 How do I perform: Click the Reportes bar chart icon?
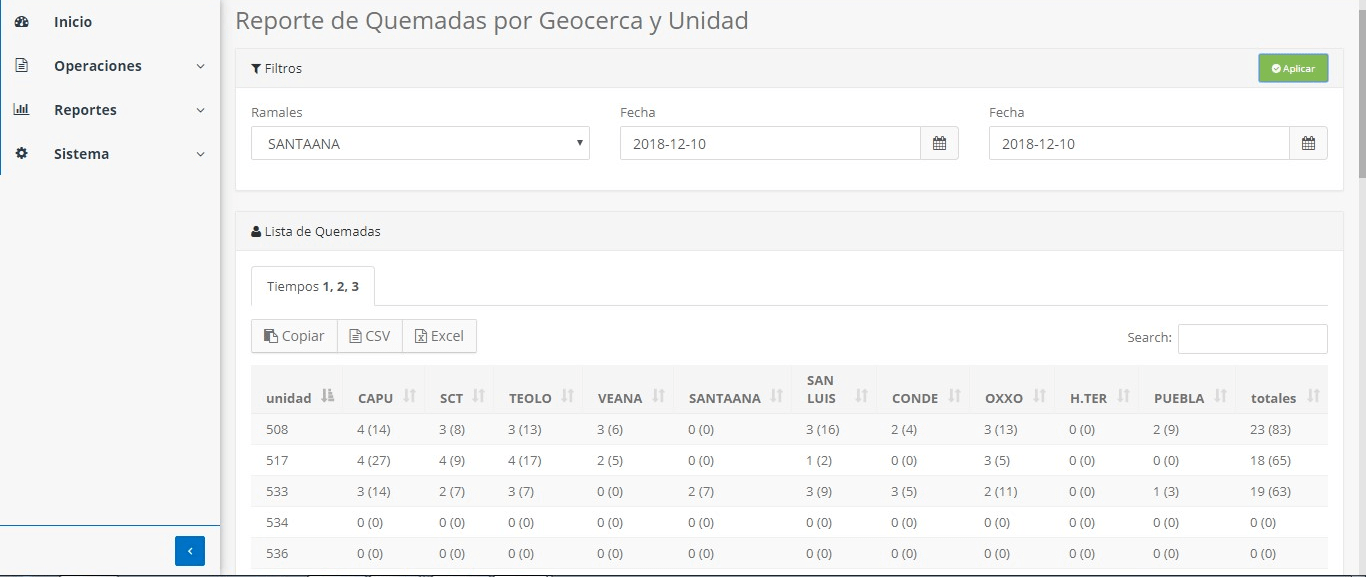[21, 110]
